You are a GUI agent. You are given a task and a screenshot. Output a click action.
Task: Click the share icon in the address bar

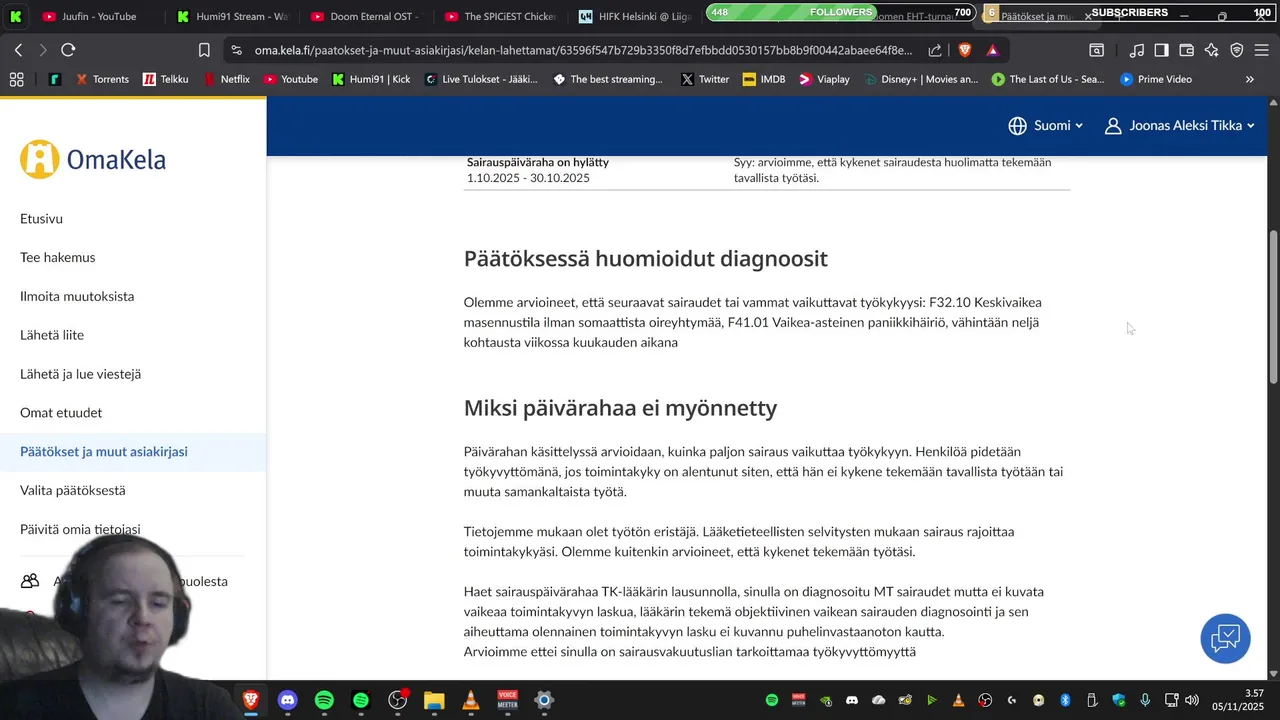(x=935, y=50)
